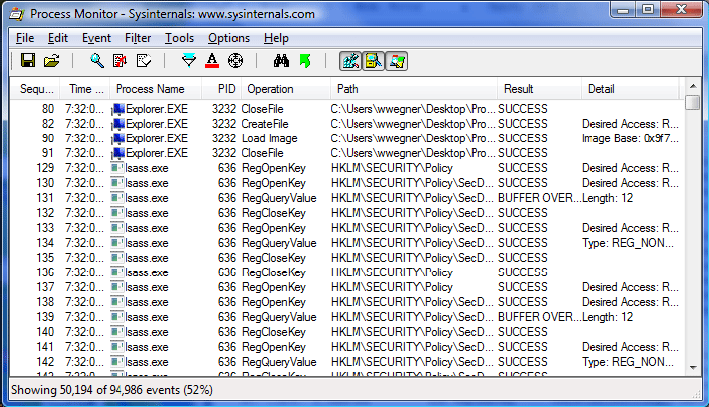The image size is (709, 407).
Task: Click the Save toolbar icon
Action: coord(28,60)
